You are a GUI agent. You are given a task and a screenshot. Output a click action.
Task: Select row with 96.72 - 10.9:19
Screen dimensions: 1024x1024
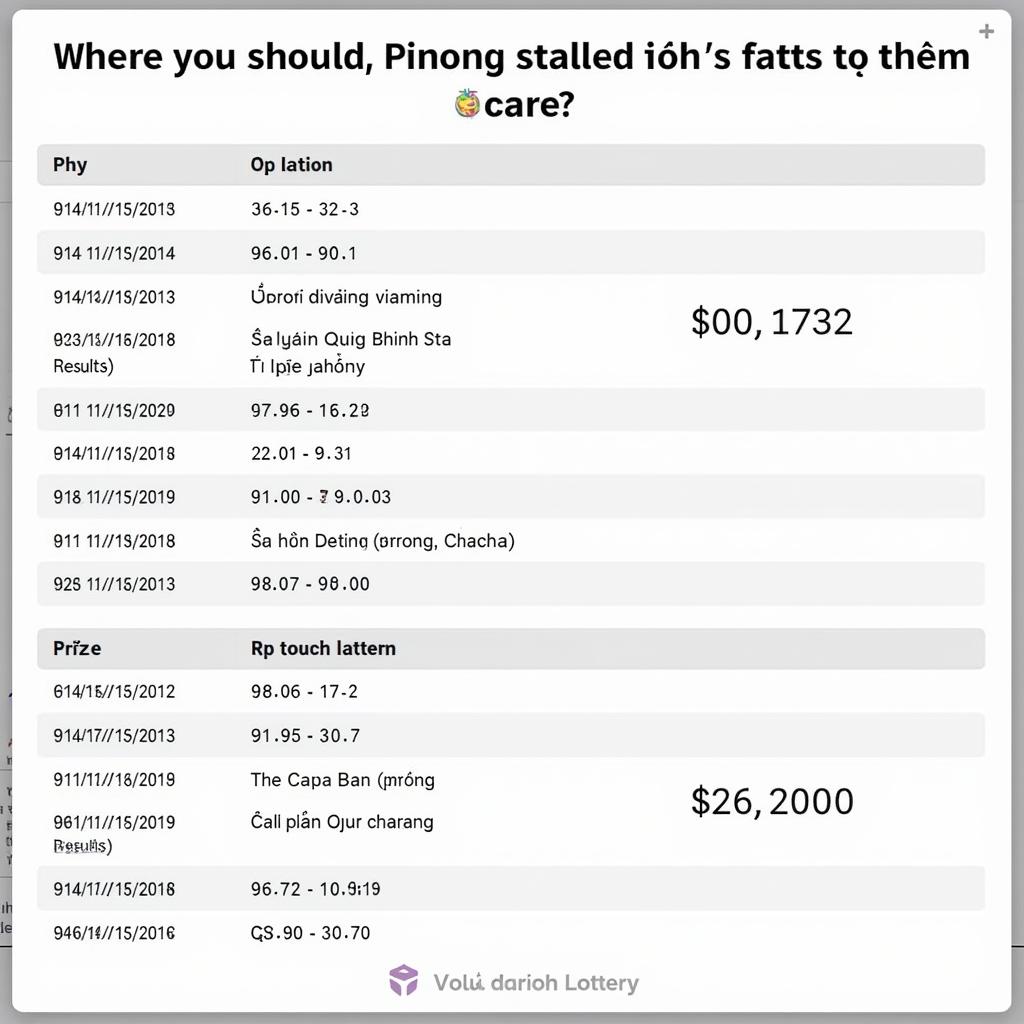511,889
